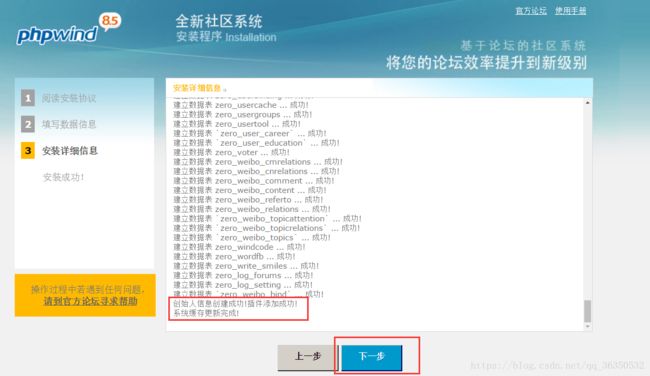Click the zero_weibo_content log line
The width and height of the screenshot is (650, 376).
pos(250,191)
